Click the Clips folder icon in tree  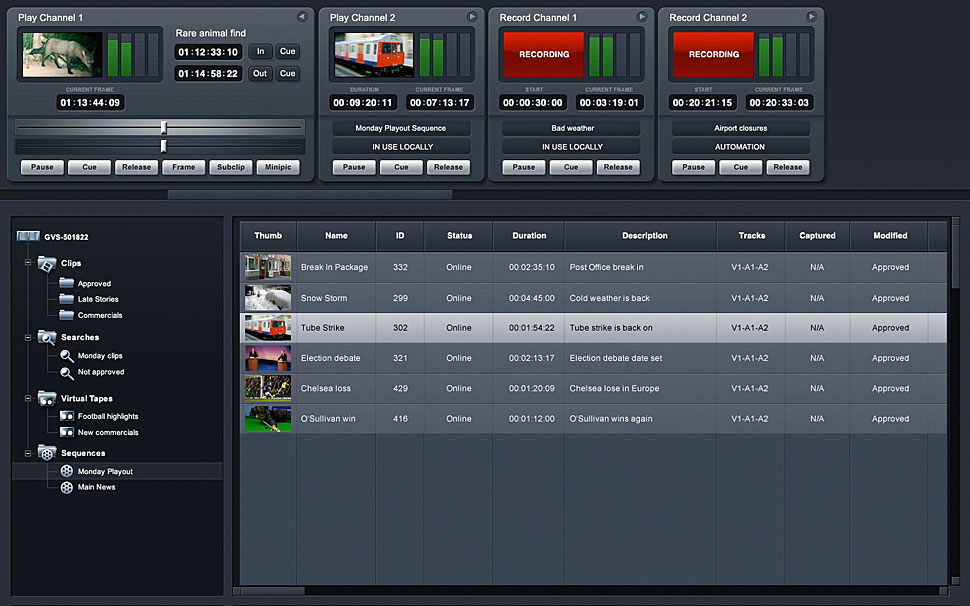46,264
